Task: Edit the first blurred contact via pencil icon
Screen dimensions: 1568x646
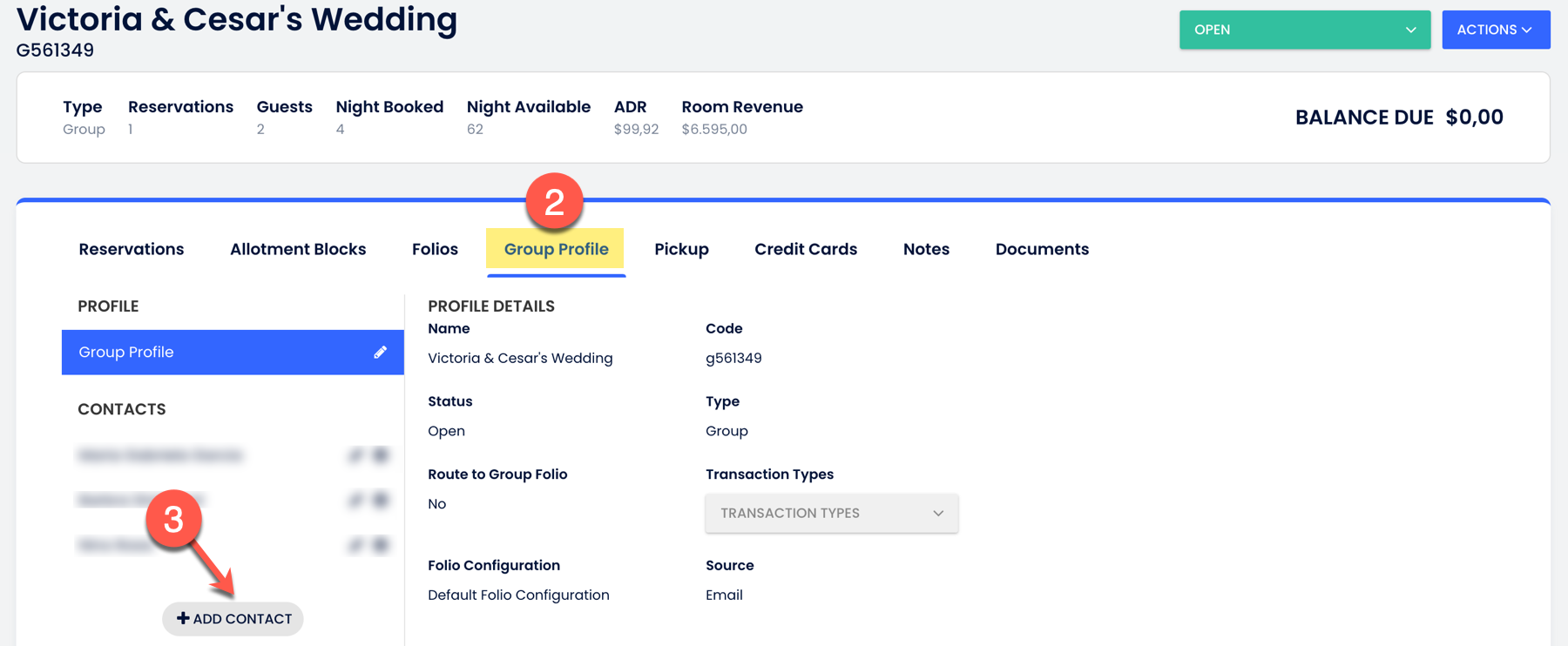Action: click(355, 455)
